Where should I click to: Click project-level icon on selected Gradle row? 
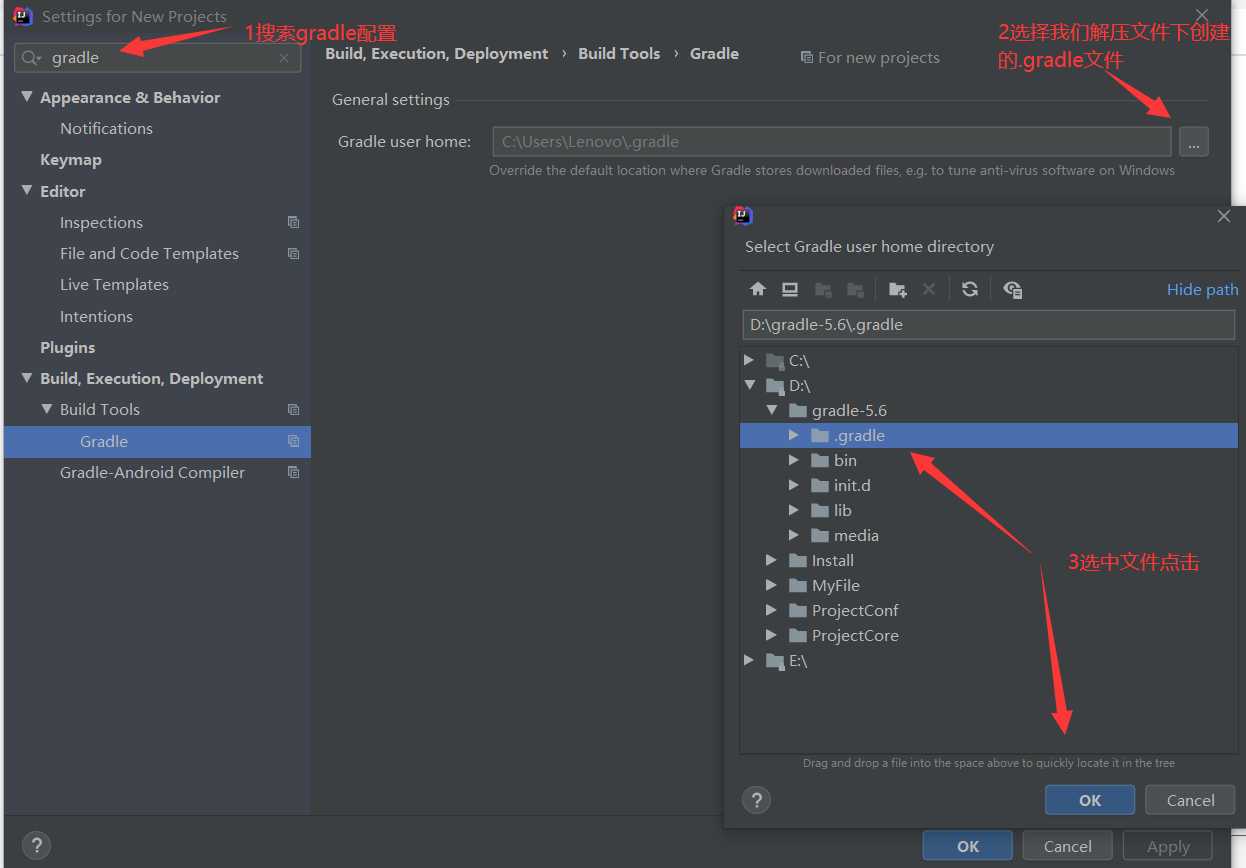[x=293, y=441]
